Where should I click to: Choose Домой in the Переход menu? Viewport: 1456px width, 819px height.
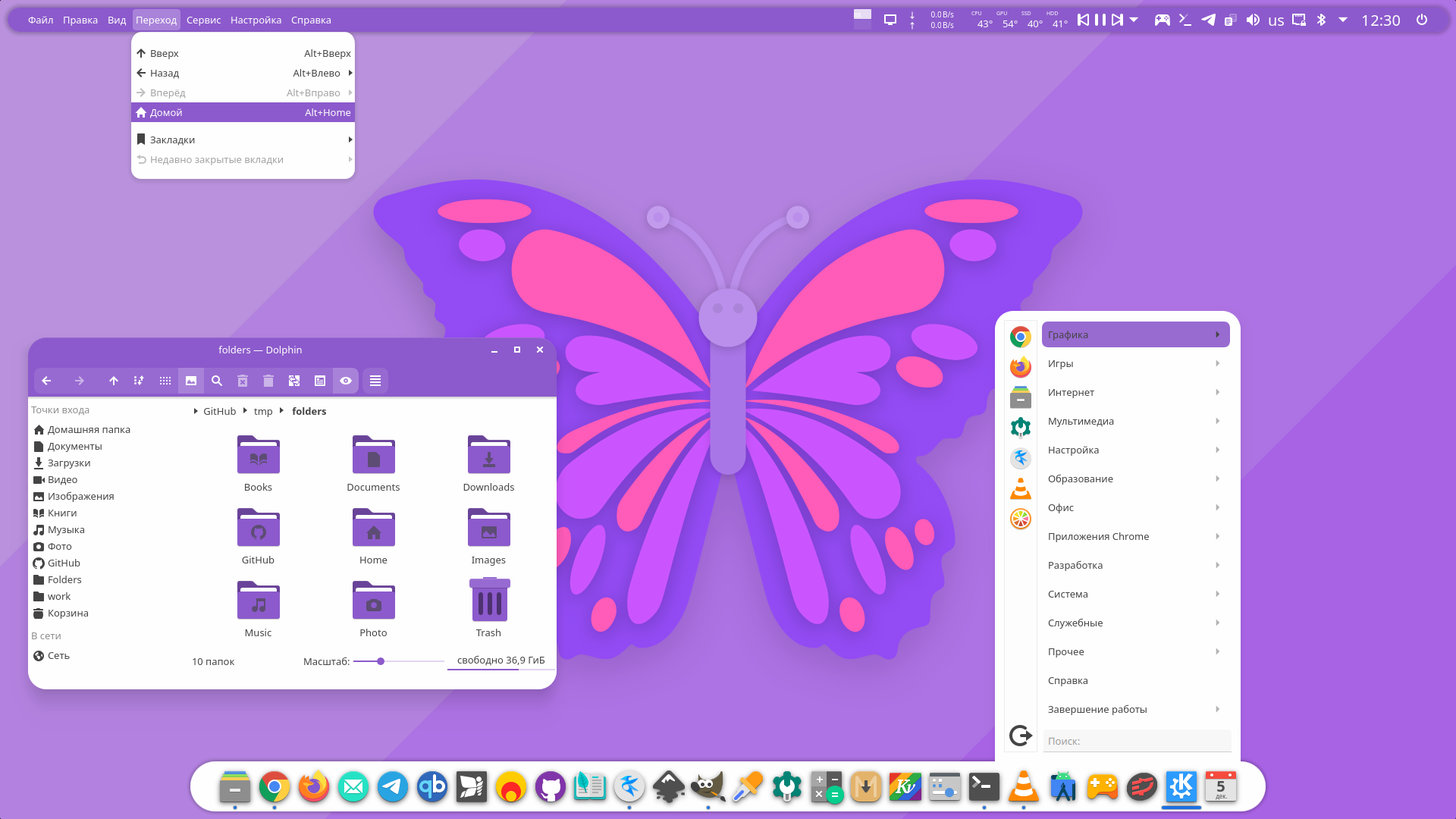click(243, 112)
